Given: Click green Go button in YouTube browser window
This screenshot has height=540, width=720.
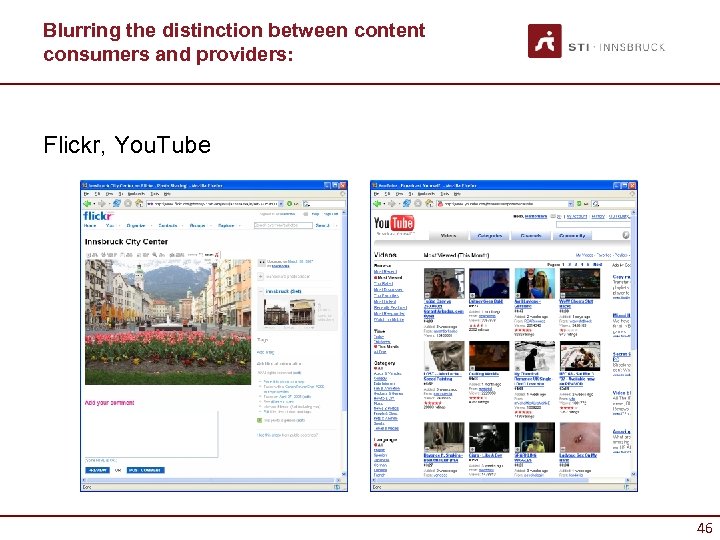Looking at the screenshot, I should pos(579,203).
